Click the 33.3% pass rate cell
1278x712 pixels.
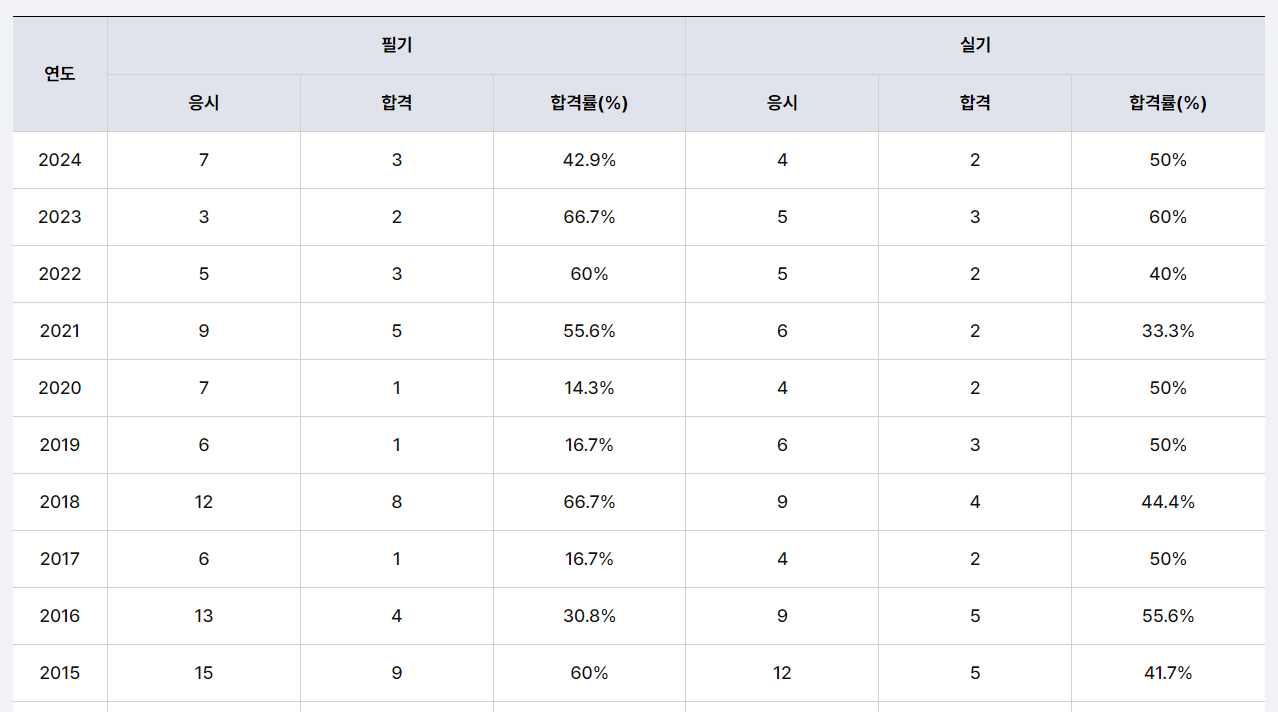(x=1167, y=331)
